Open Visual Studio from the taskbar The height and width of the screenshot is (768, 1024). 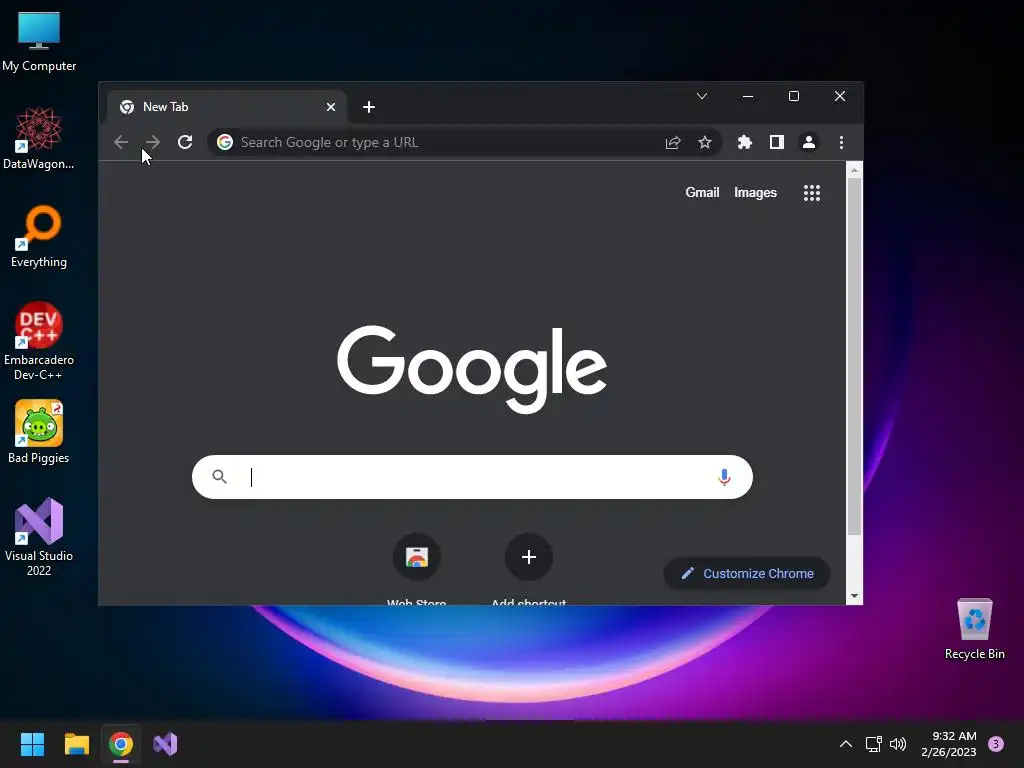tap(165, 744)
